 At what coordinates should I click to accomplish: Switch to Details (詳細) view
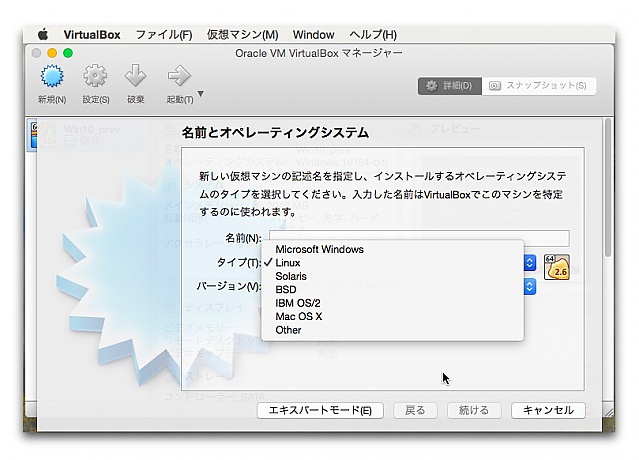click(449, 86)
